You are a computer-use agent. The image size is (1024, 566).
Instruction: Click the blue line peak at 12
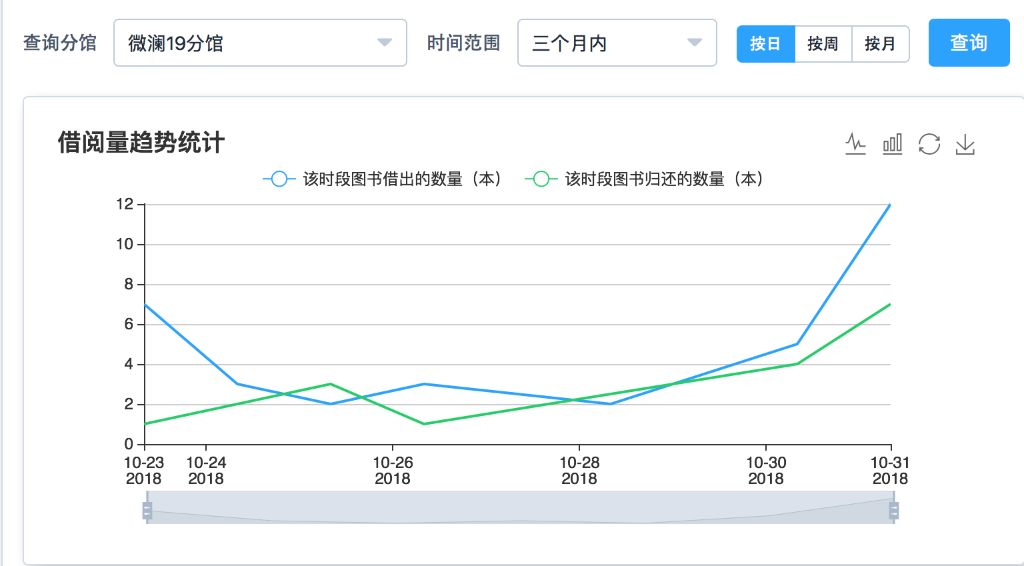889,205
